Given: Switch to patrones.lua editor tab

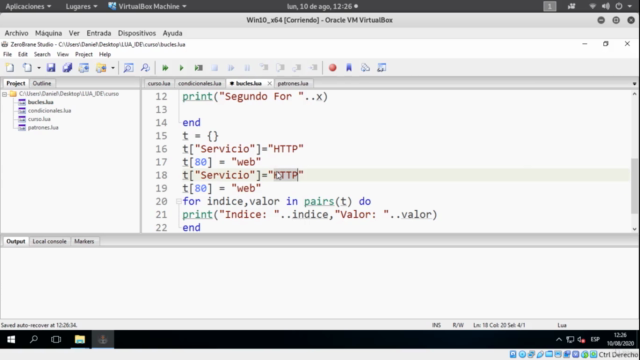Looking at the screenshot, I should [293, 83].
